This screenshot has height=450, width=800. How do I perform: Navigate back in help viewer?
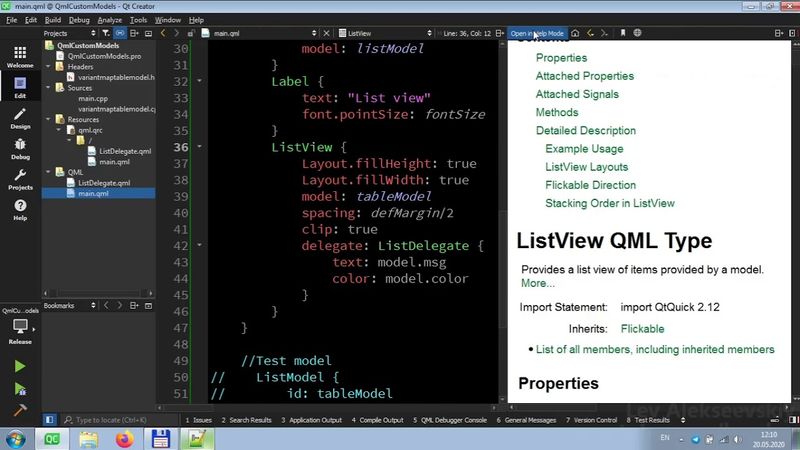click(x=590, y=33)
